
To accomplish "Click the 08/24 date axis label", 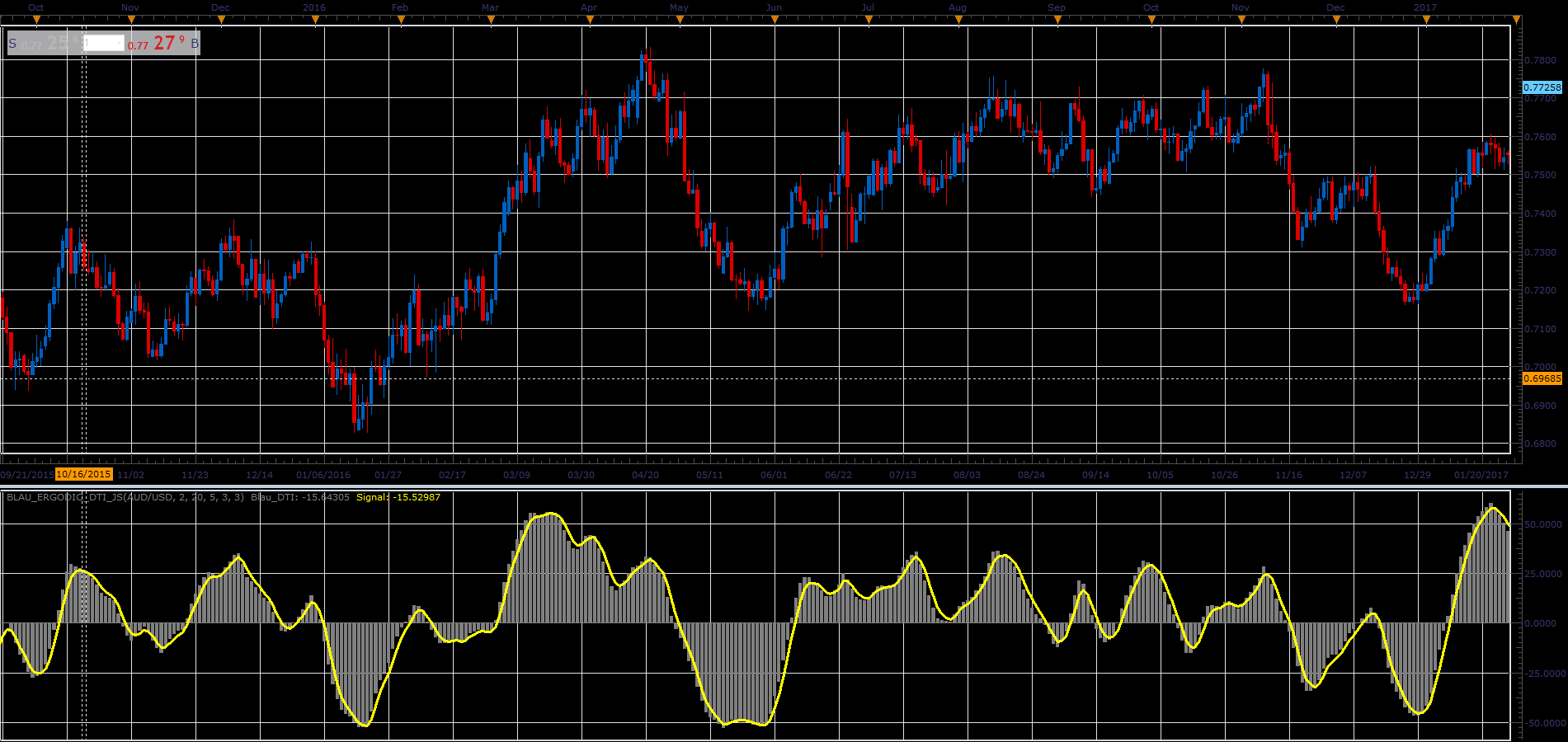I will pyautogui.click(x=1031, y=475).
